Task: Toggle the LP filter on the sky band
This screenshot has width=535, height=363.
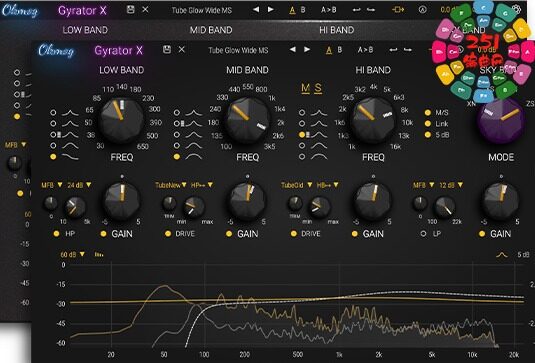Action: (x=423, y=234)
